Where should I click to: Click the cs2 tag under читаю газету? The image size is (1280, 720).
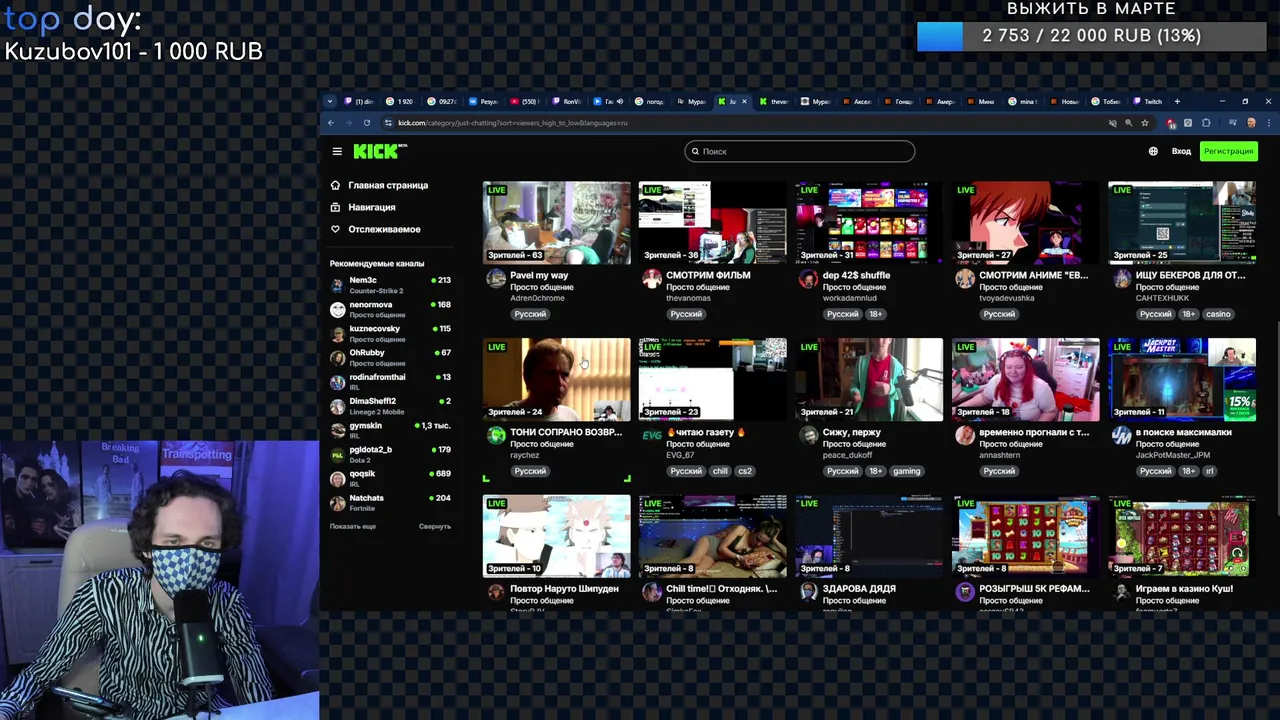[x=745, y=471]
